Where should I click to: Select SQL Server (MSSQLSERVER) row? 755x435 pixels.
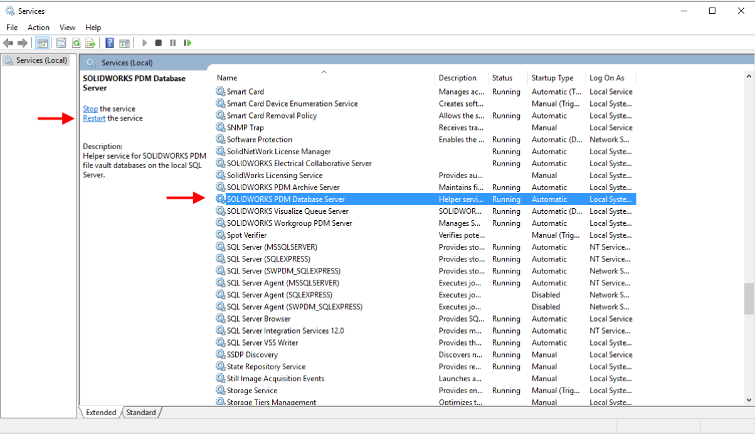(425, 247)
